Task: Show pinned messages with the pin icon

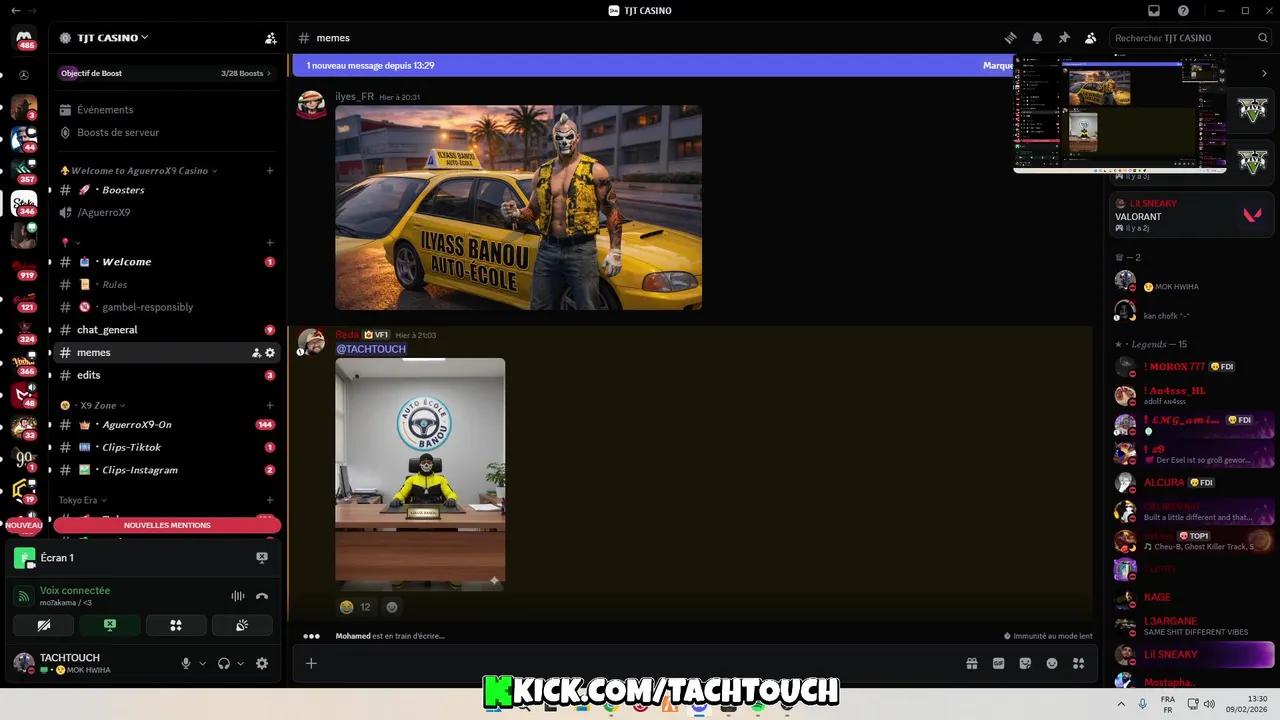Action: click(x=1064, y=38)
